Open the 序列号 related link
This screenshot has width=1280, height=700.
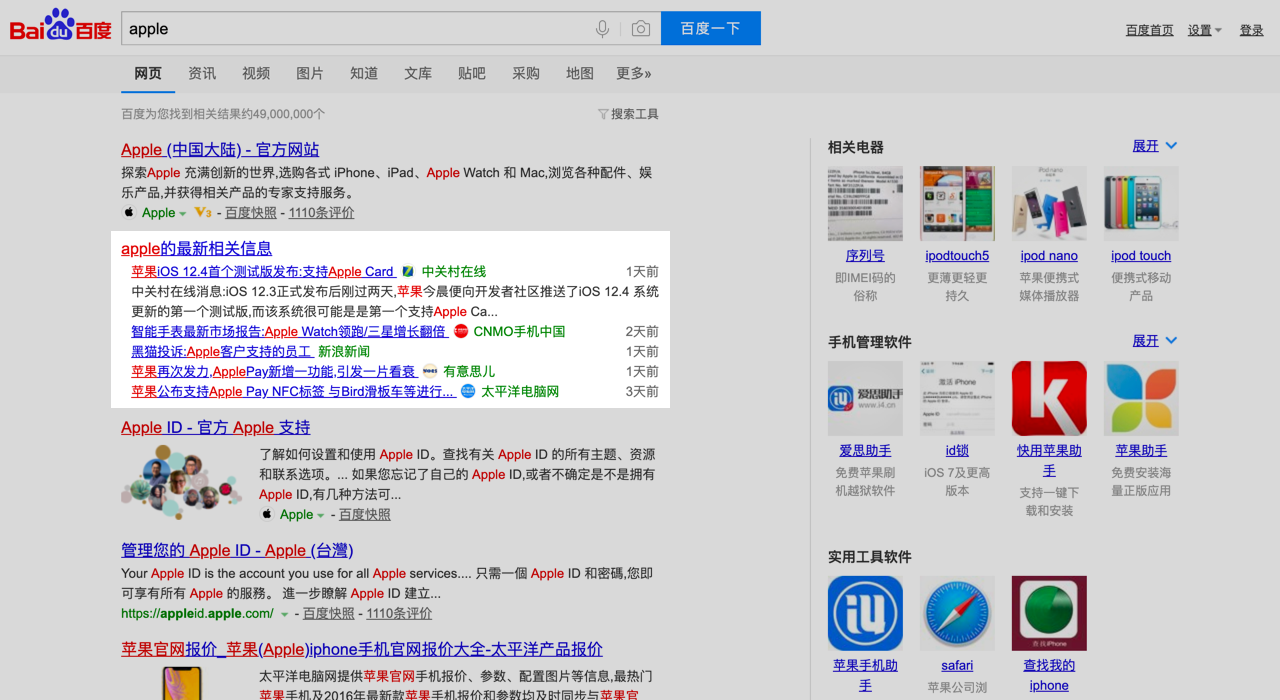865,256
